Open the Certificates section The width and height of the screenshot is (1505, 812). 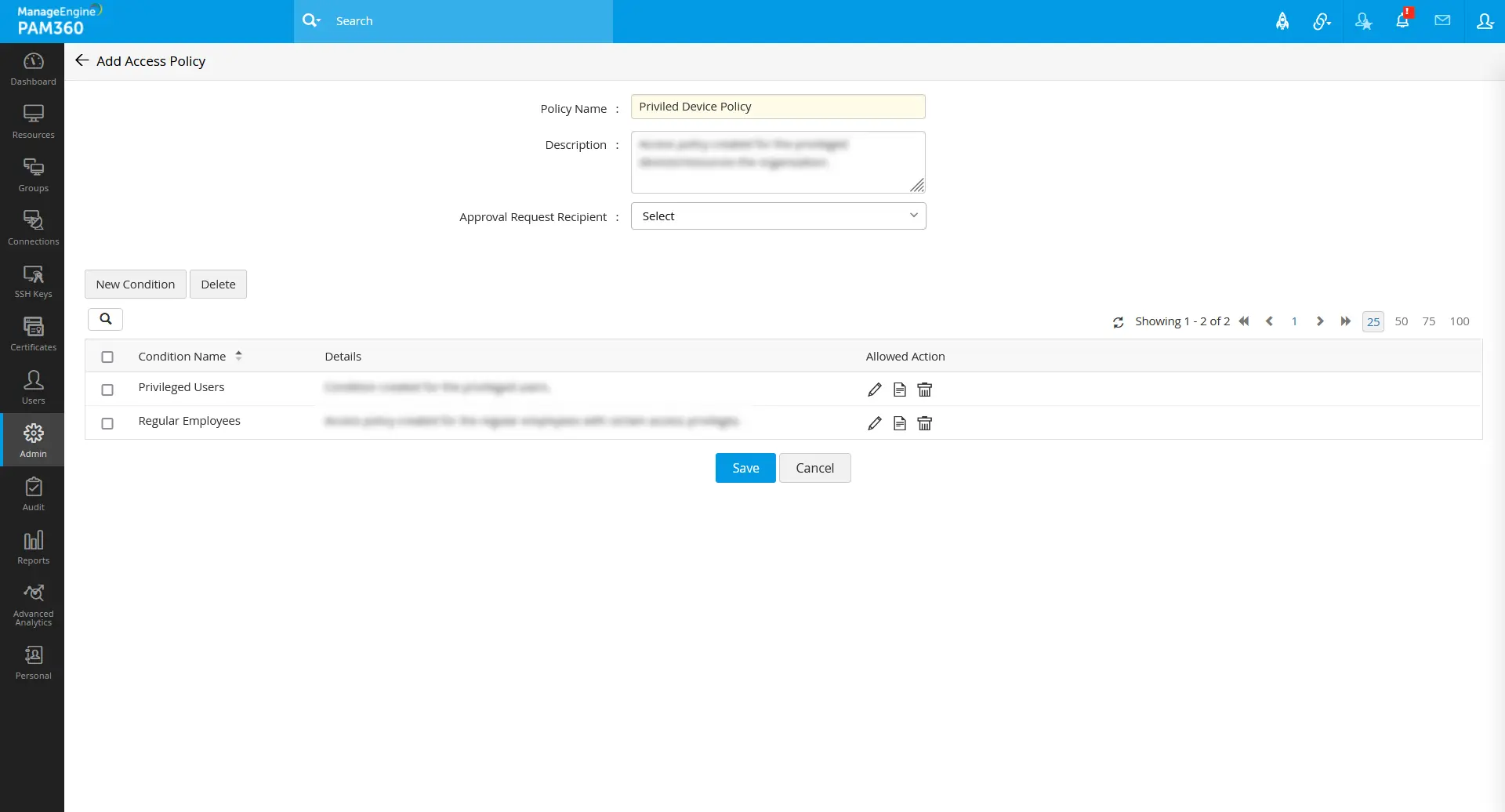pos(33,335)
